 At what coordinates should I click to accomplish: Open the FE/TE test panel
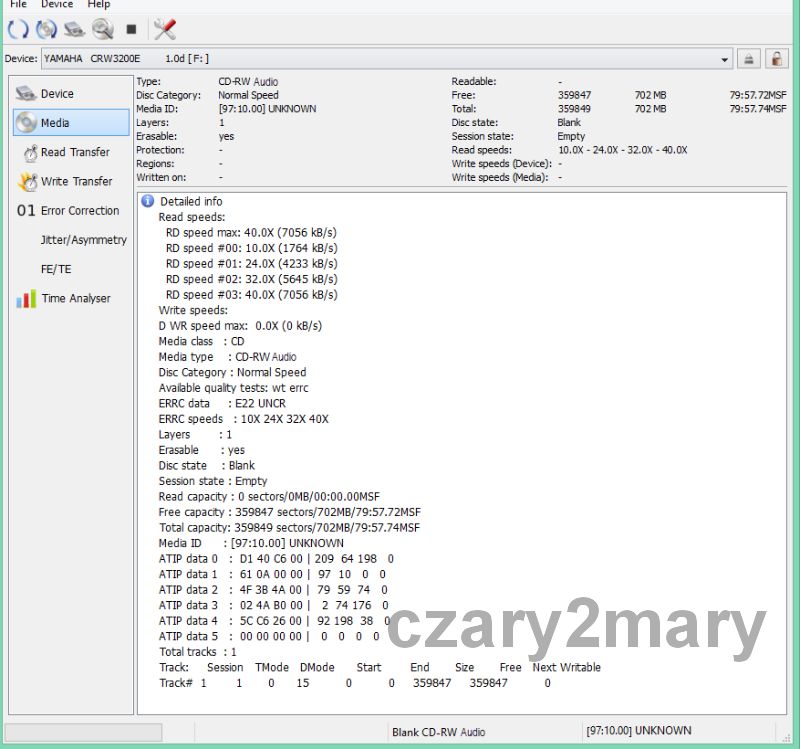pyautogui.click(x=56, y=269)
